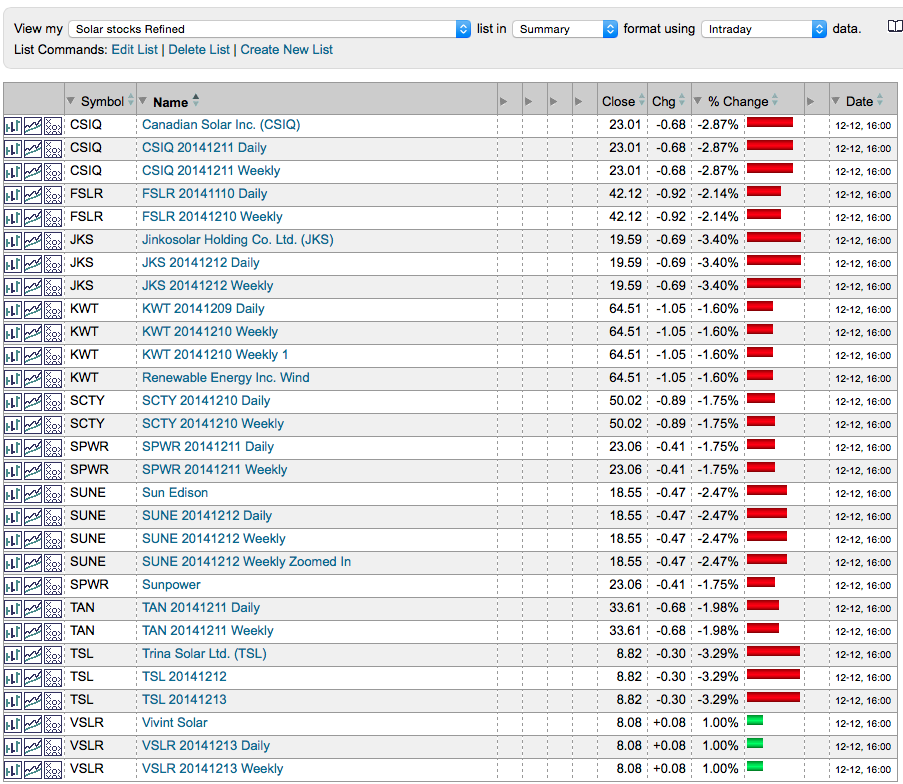Screen dimensions: 903x784
Task: Click bar chart icon for Jinkosolar Holding row
Action: (x=13, y=241)
